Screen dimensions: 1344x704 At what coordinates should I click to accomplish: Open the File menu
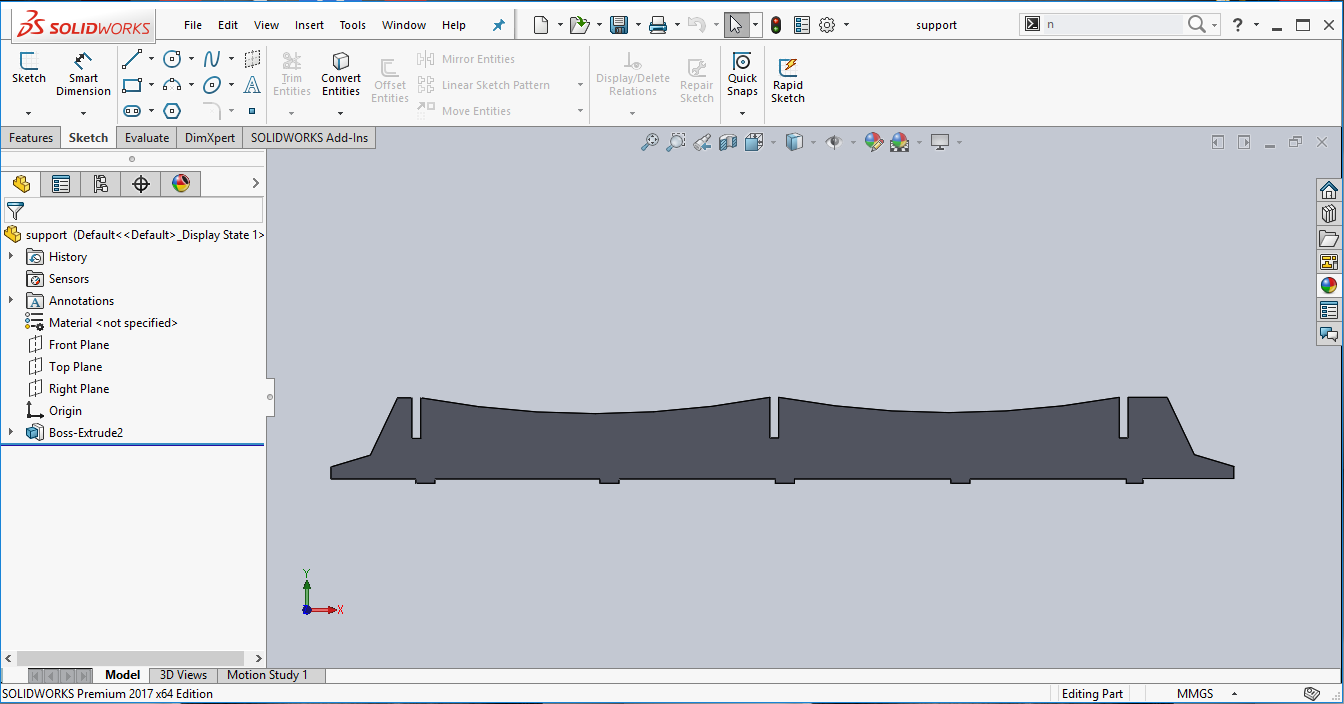193,25
